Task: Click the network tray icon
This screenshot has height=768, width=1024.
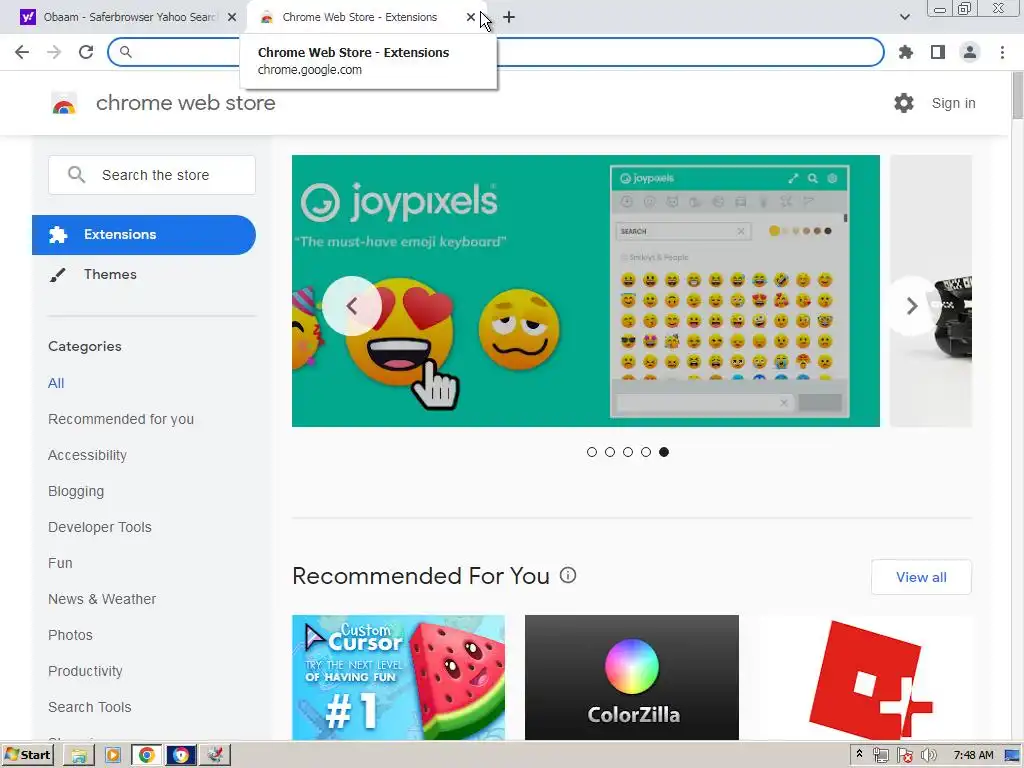Action: [880, 756]
